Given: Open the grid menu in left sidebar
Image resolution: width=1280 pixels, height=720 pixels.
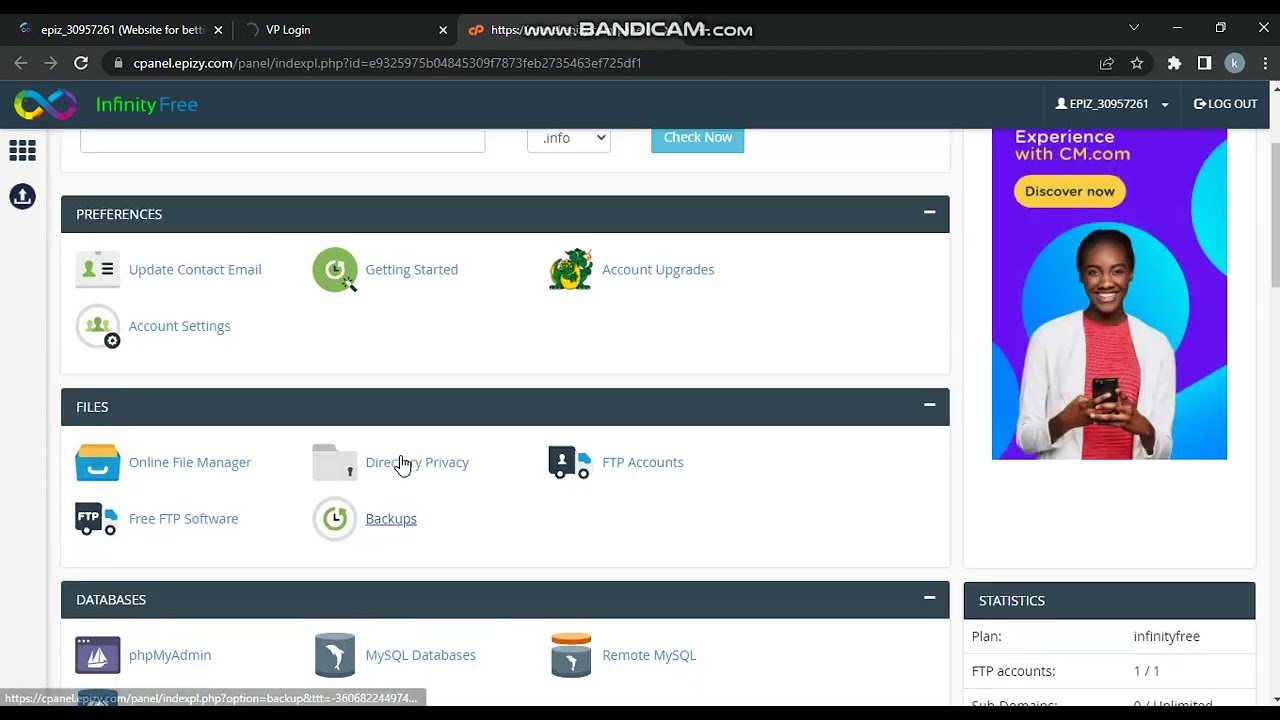Looking at the screenshot, I should pyautogui.click(x=22, y=150).
